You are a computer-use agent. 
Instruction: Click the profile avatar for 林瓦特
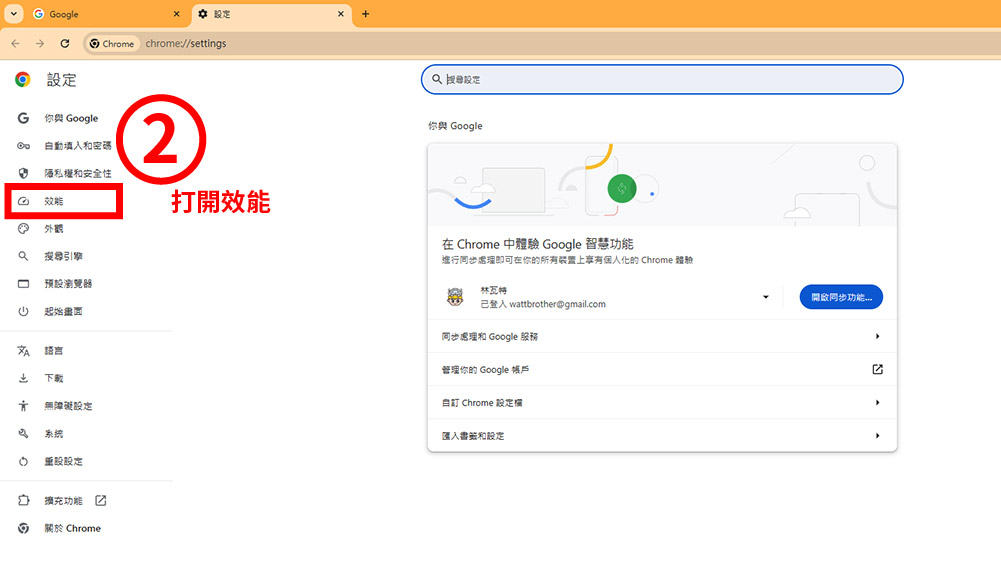tap(455, 297)
